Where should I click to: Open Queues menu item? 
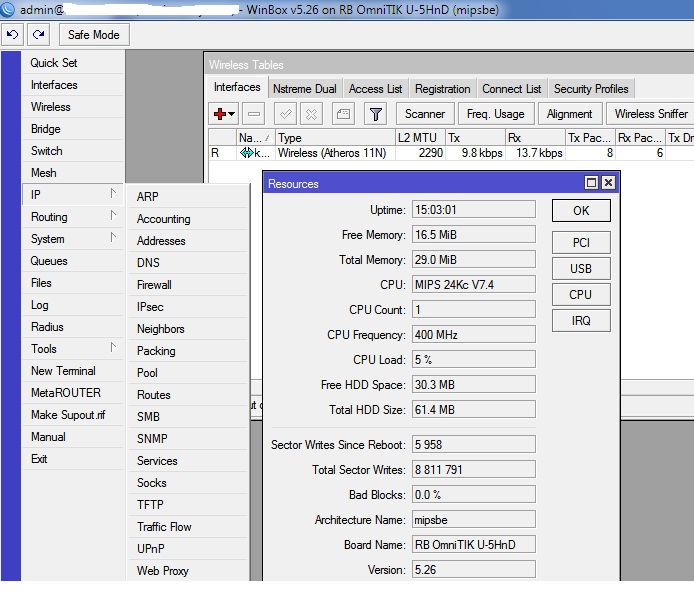73,261
